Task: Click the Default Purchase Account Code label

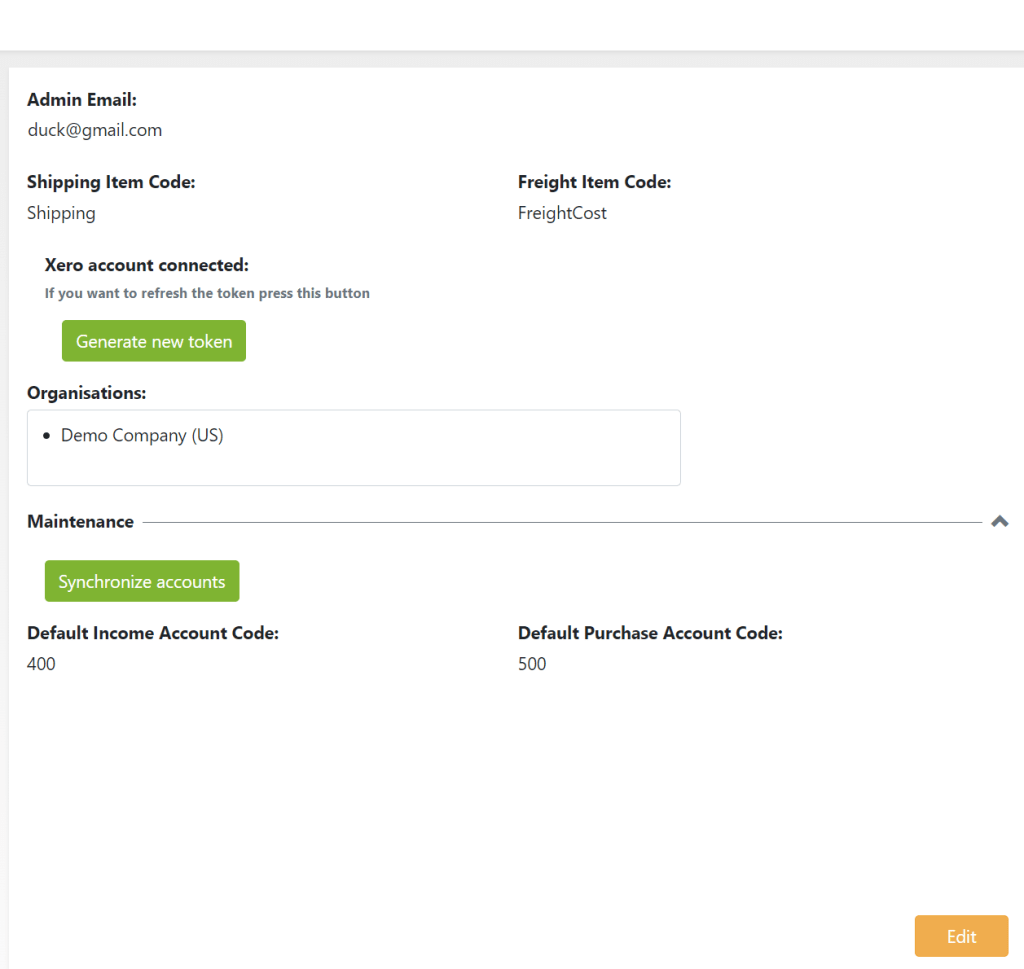Action: point(650,633)
